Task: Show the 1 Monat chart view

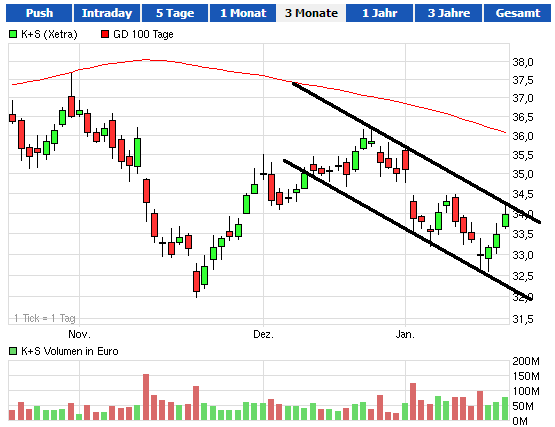Action: pyautogui.click(x=243, y=13)
